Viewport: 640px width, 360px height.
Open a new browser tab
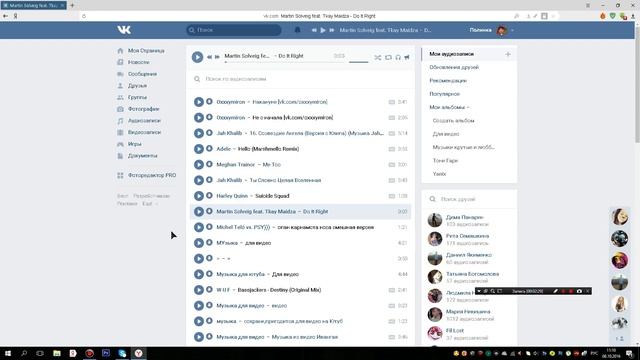pos(72,5)
